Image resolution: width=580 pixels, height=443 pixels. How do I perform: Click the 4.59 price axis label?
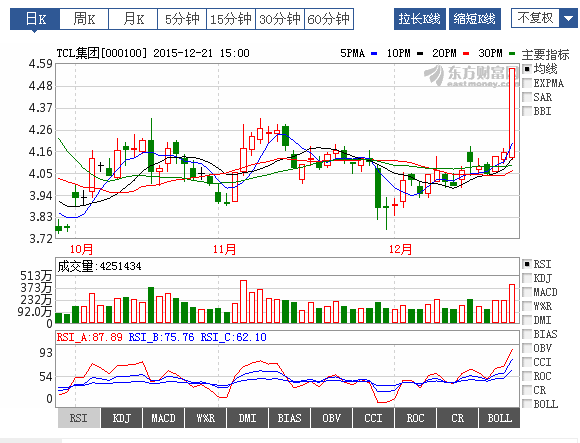[41, 64]
